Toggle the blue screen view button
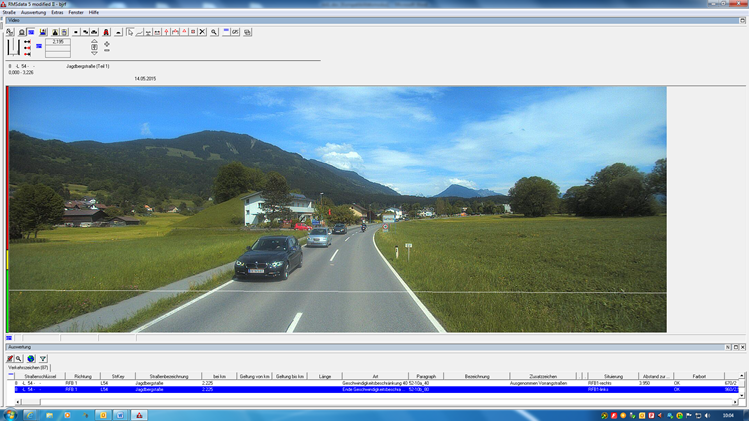750x422 pixels. [x=31, y=32]
